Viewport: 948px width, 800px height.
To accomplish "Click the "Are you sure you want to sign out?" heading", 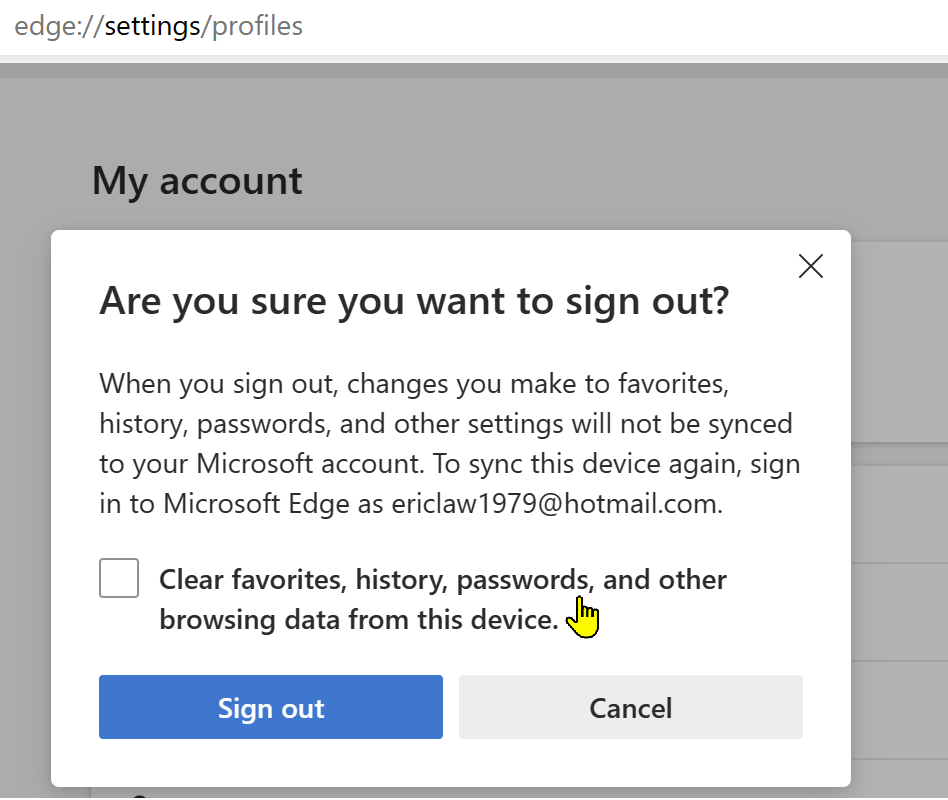I will 414,301.
